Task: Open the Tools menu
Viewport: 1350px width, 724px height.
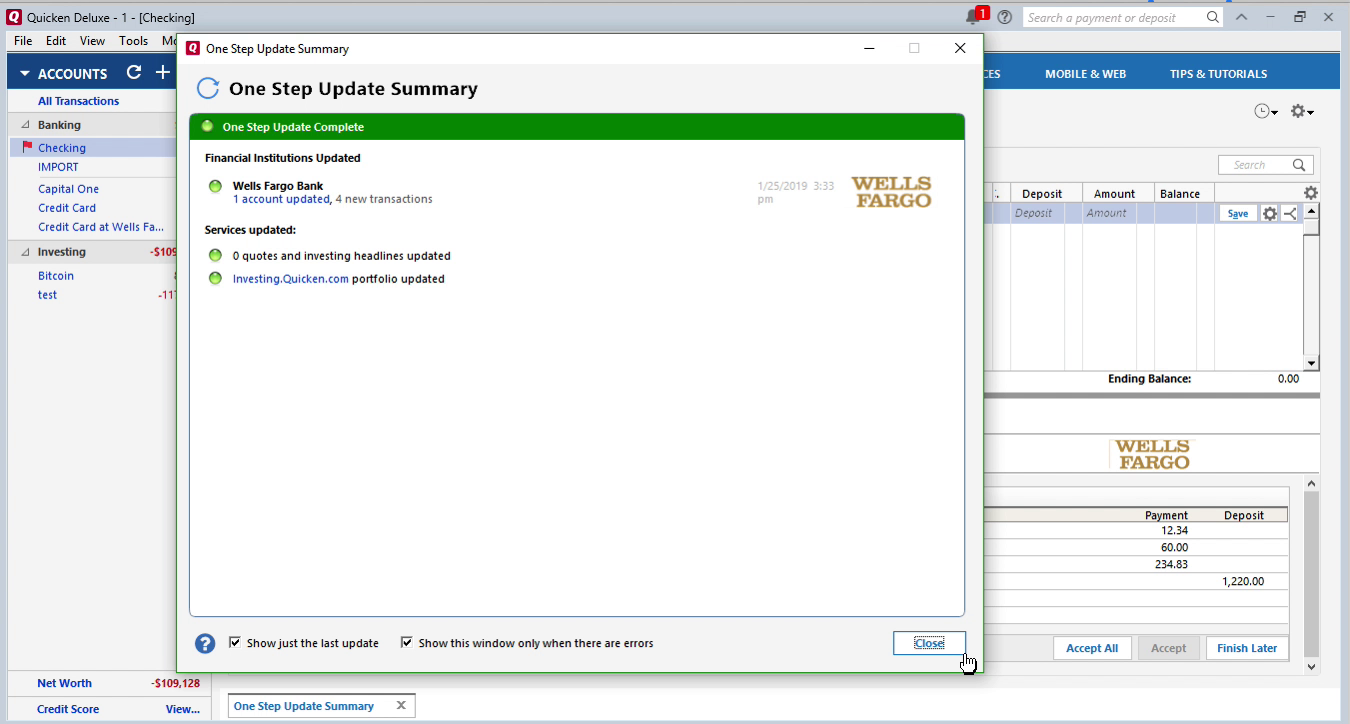Action: [x=133, y=41]
